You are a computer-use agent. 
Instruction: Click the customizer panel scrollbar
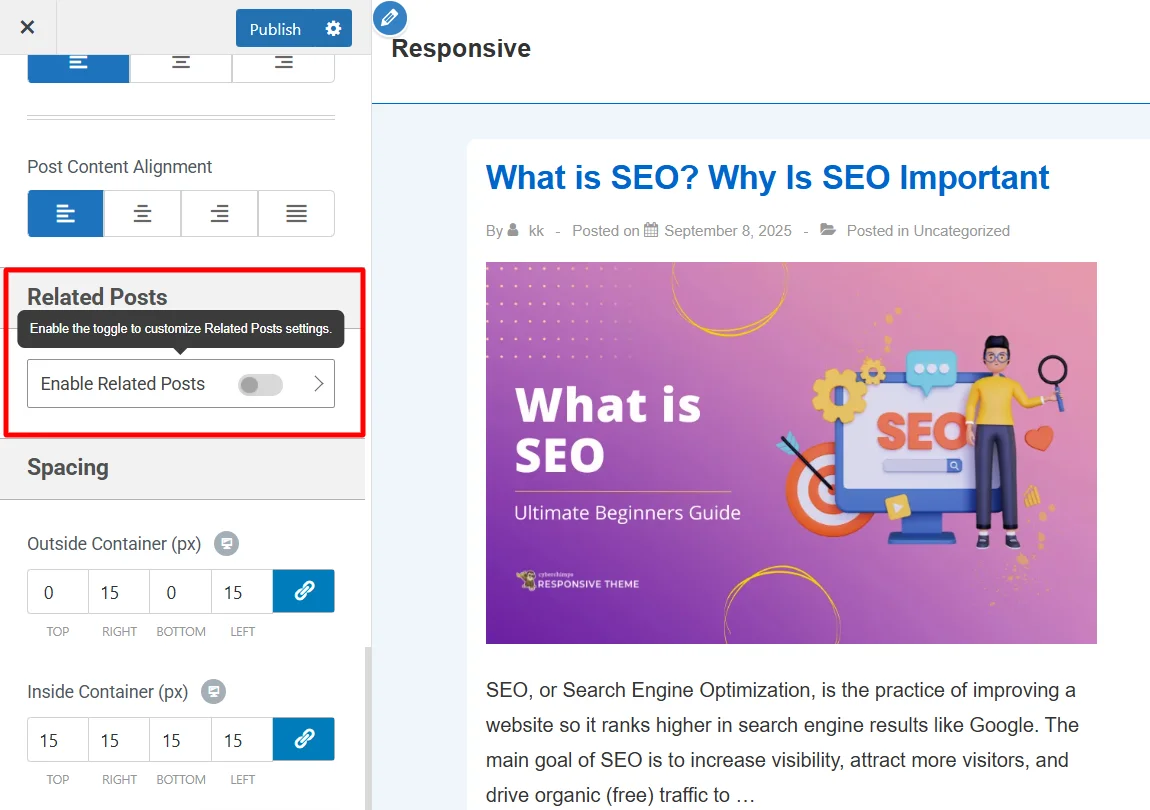coord(368,728)
